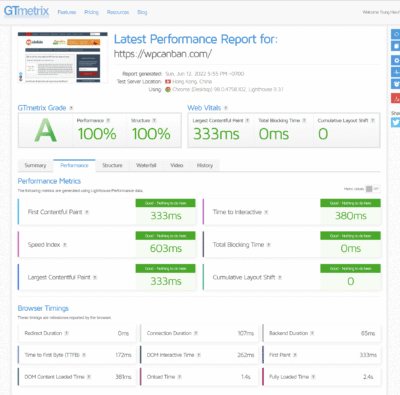Click help icon next to Time to First Byte
The image size is (400, 395).
pos(84,355)
